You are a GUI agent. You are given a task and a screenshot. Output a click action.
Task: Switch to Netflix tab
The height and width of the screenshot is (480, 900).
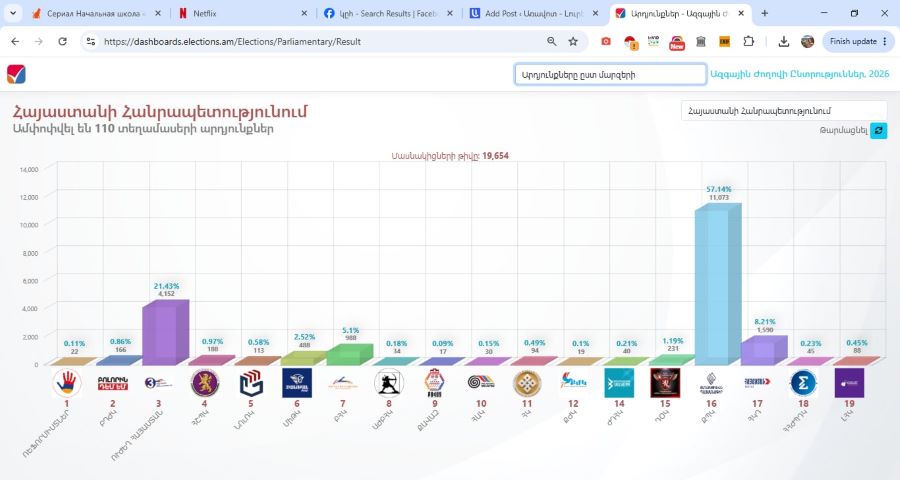243,13
